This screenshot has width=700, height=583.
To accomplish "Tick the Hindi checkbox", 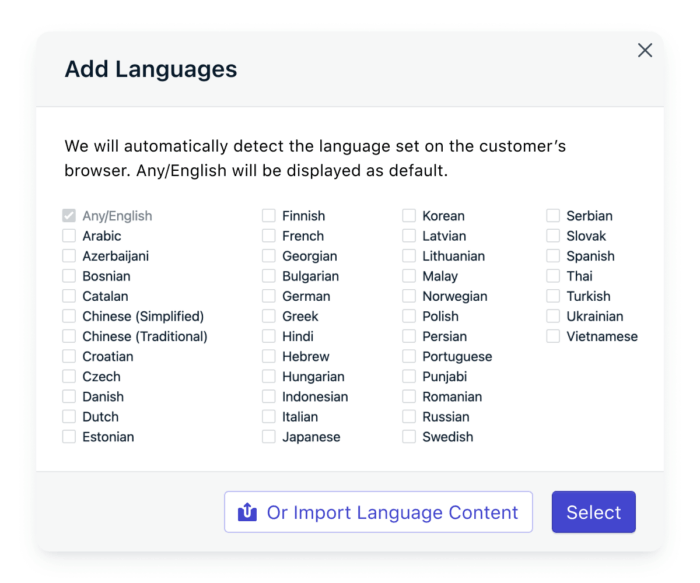I will [x=269, y=336].
